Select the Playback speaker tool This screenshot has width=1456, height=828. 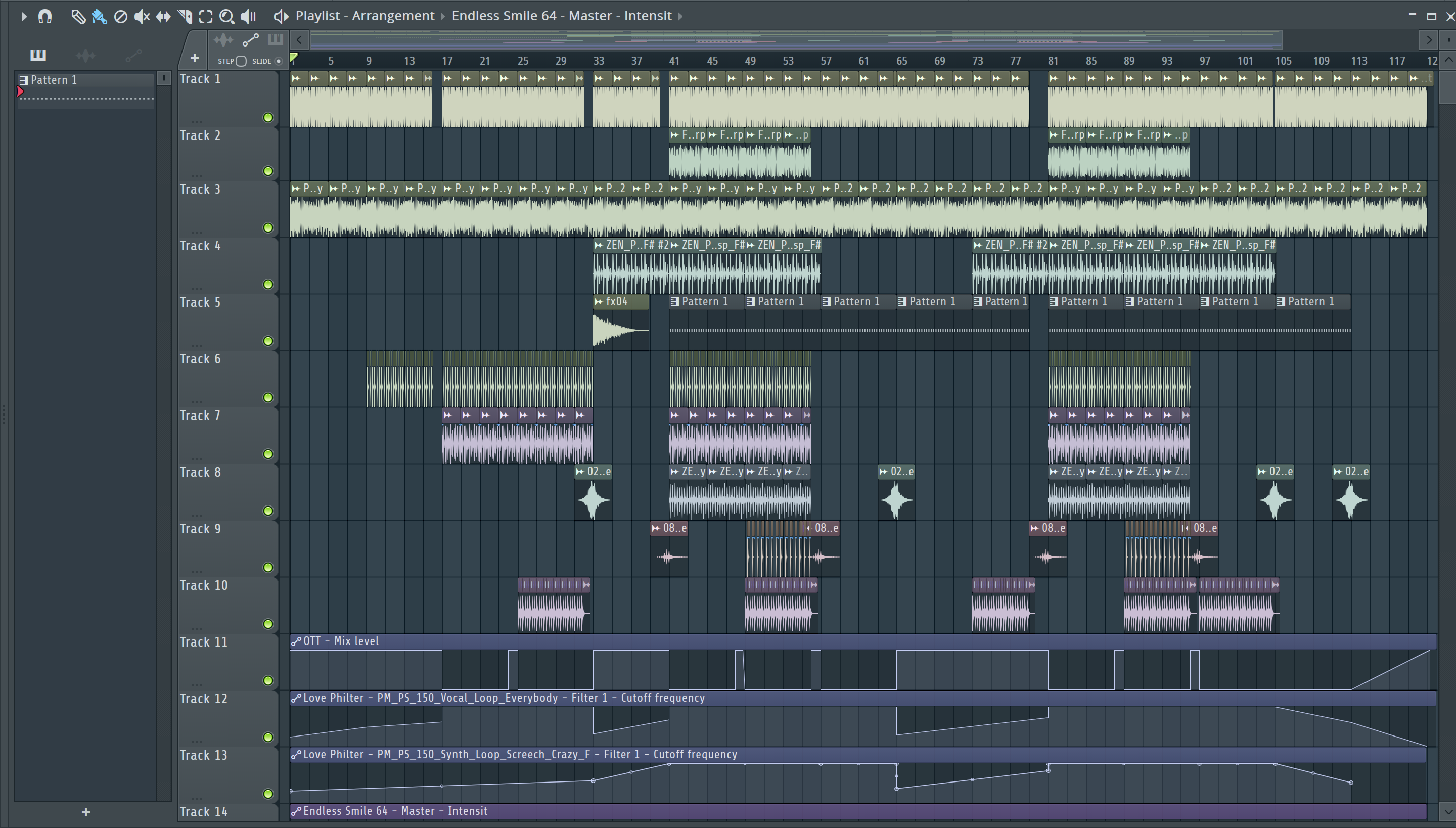248,17
